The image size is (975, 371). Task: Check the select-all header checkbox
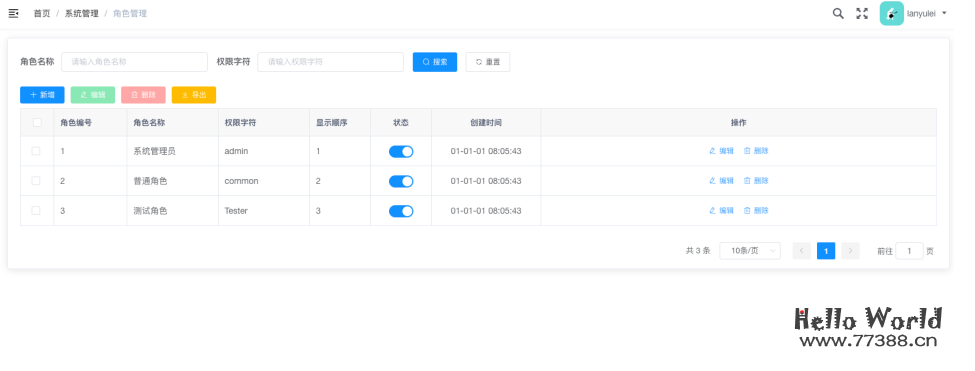[37, 122]
